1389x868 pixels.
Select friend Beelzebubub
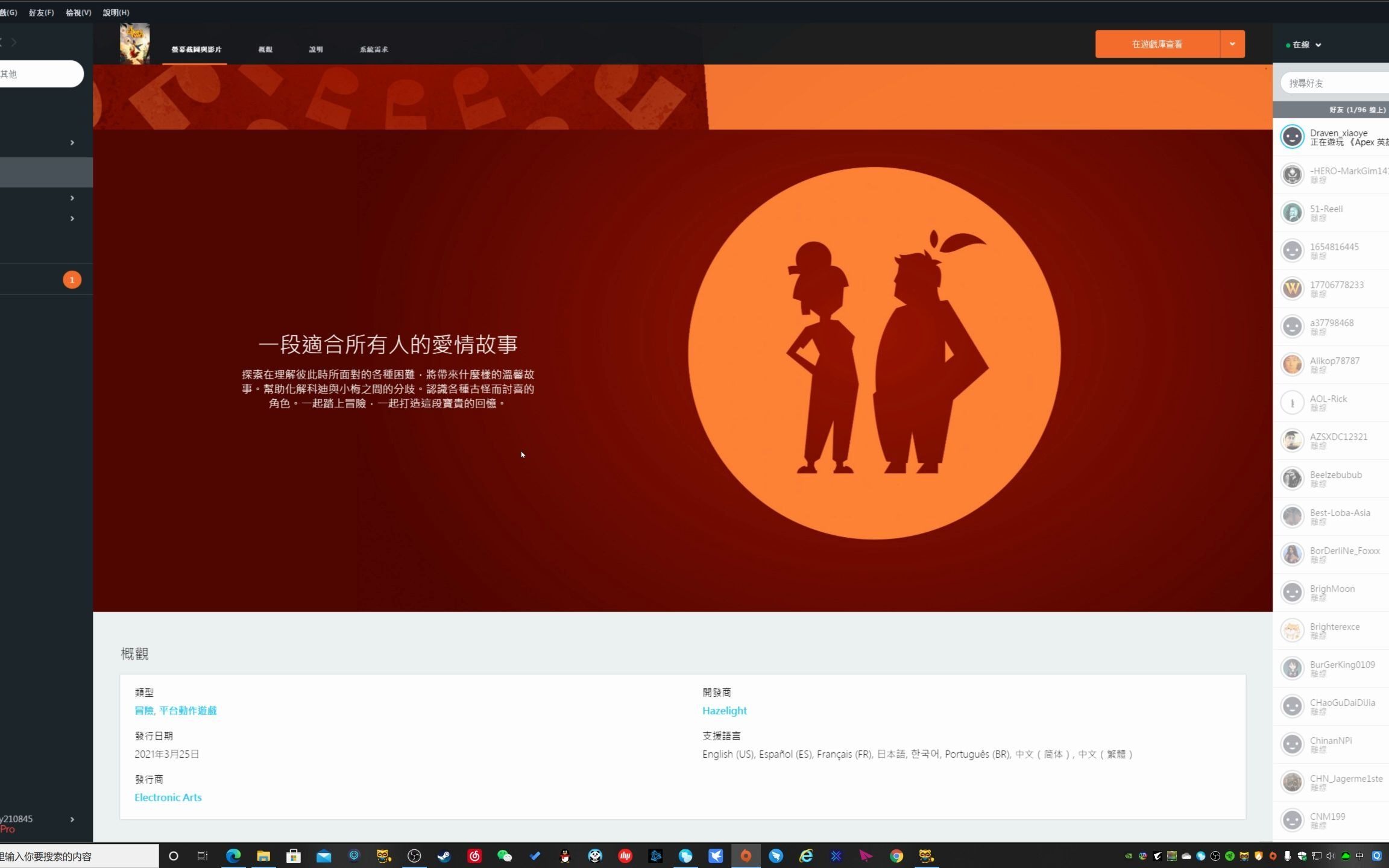pyautogui.click(x=1331, y=479)
